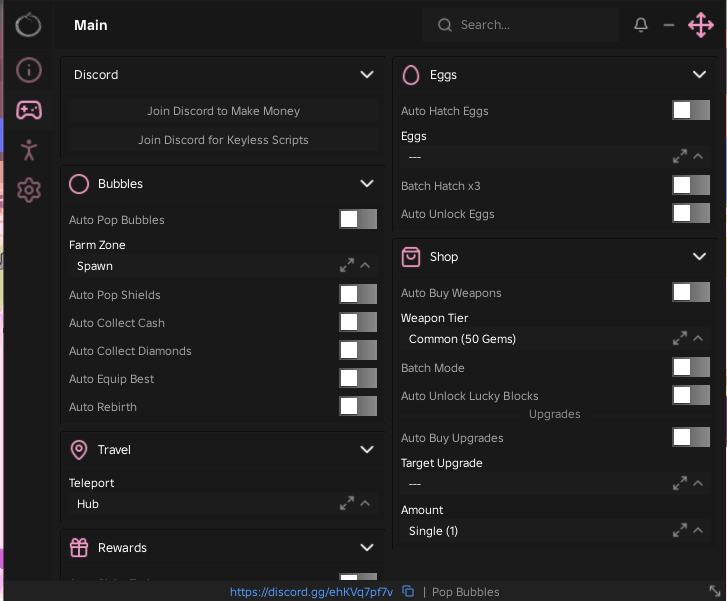Enable Batch Hatch x3

click(691, 185)
